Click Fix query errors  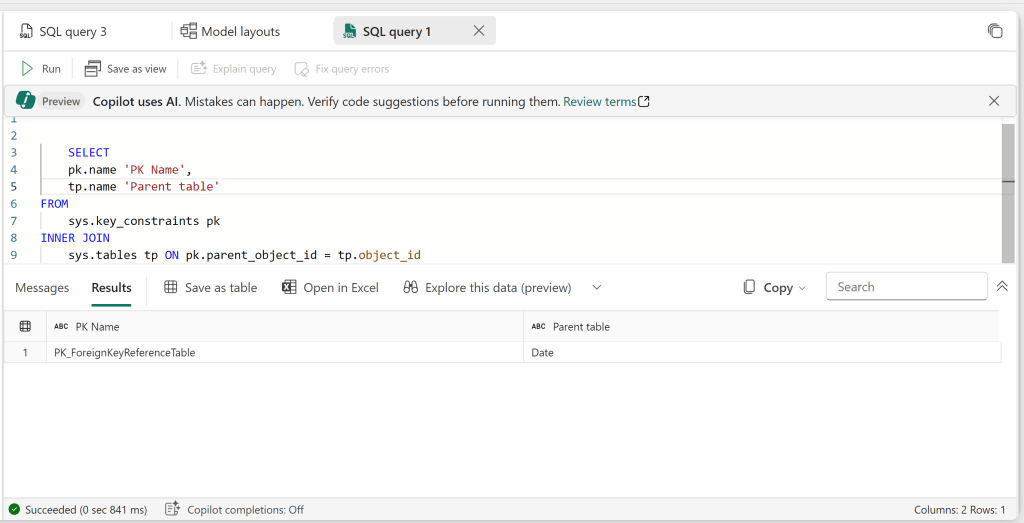pyautogui.click(x=341, y=69)
